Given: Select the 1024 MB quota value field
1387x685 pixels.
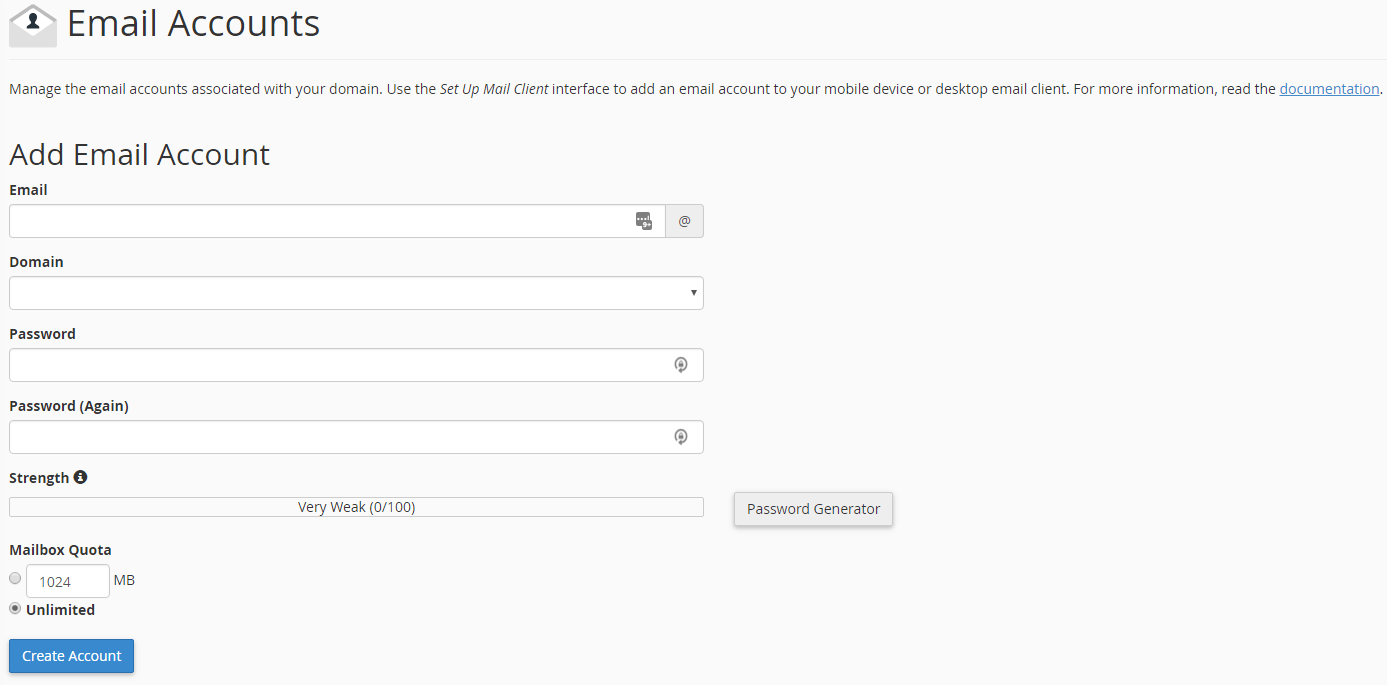Looking at the screenshot, I should tap(67, 580).
